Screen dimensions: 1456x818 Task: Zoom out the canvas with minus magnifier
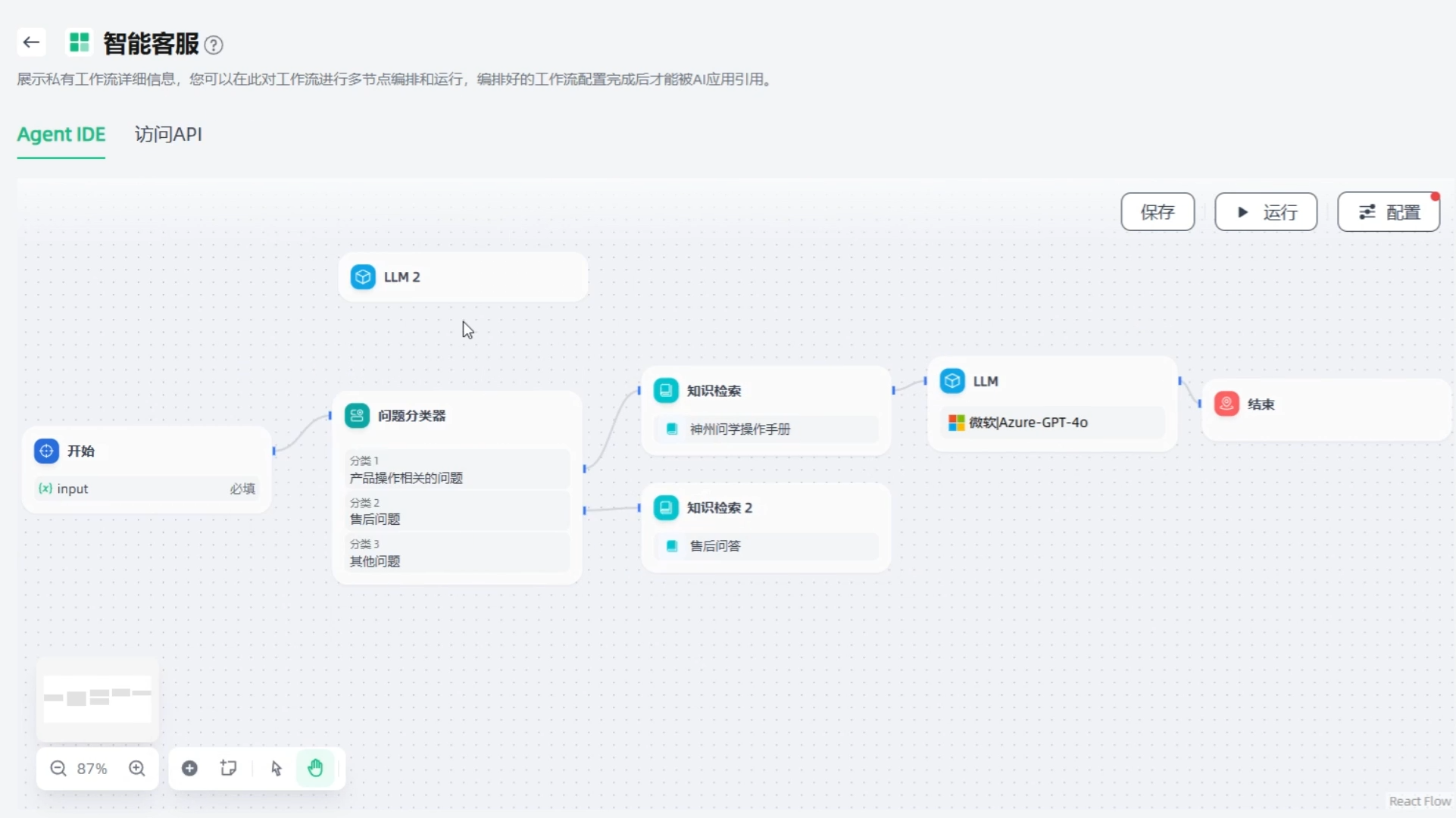point(58,769)
